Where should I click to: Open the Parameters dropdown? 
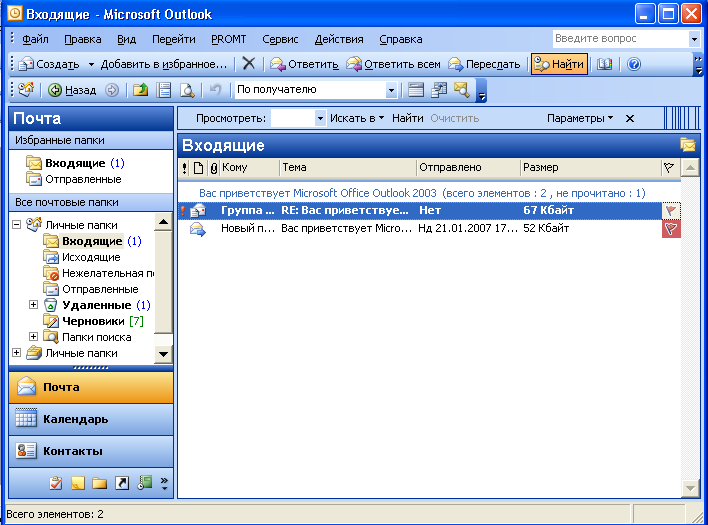pyautogui.click(x=580, y=118)
